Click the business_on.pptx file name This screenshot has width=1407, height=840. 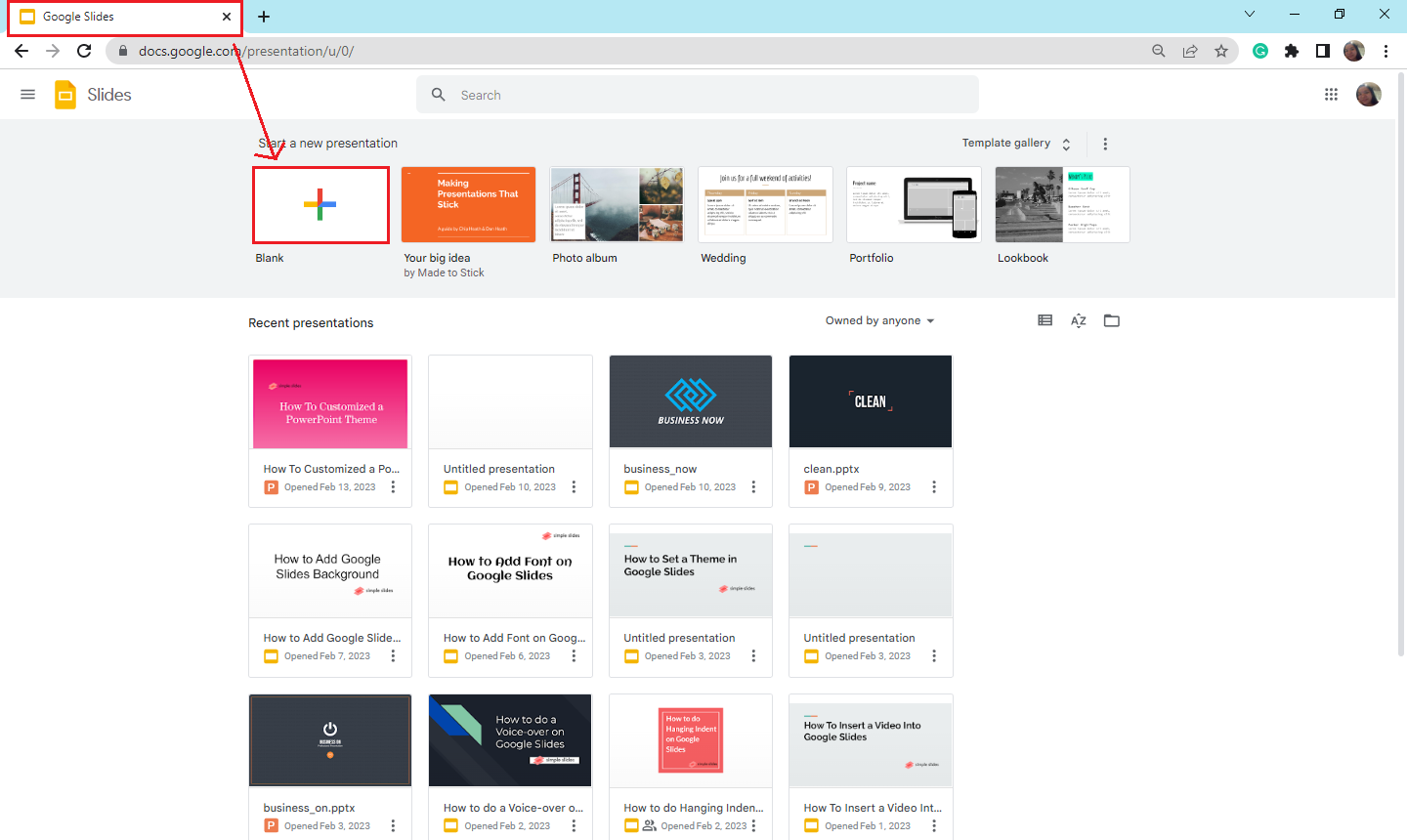coord(309,808)
